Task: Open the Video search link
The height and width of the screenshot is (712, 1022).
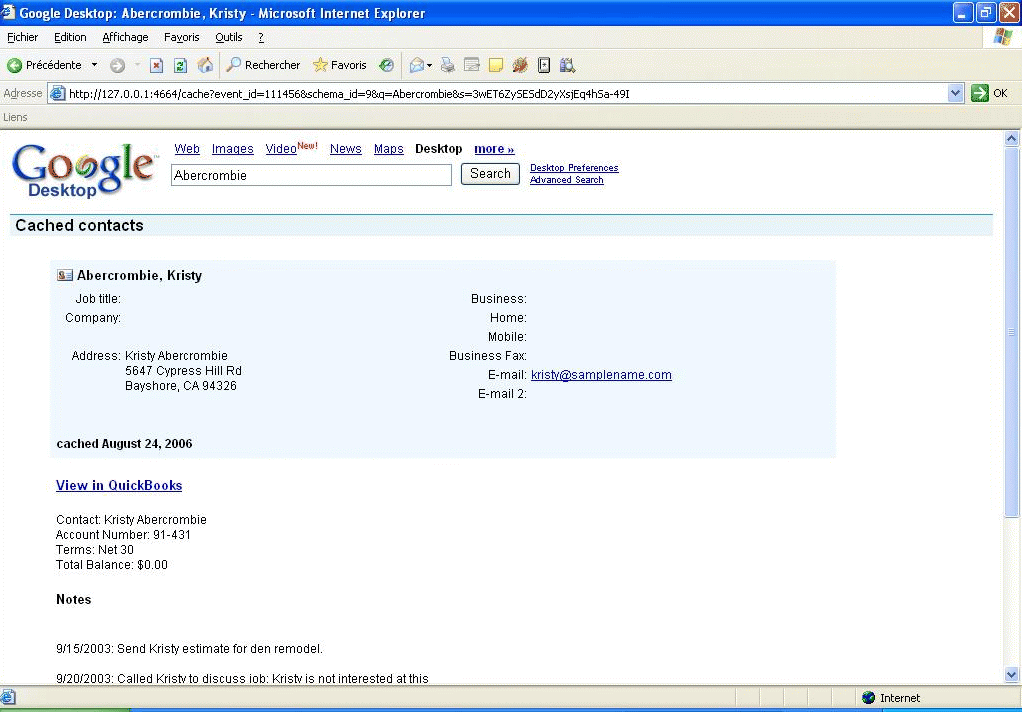Action: 281,149
